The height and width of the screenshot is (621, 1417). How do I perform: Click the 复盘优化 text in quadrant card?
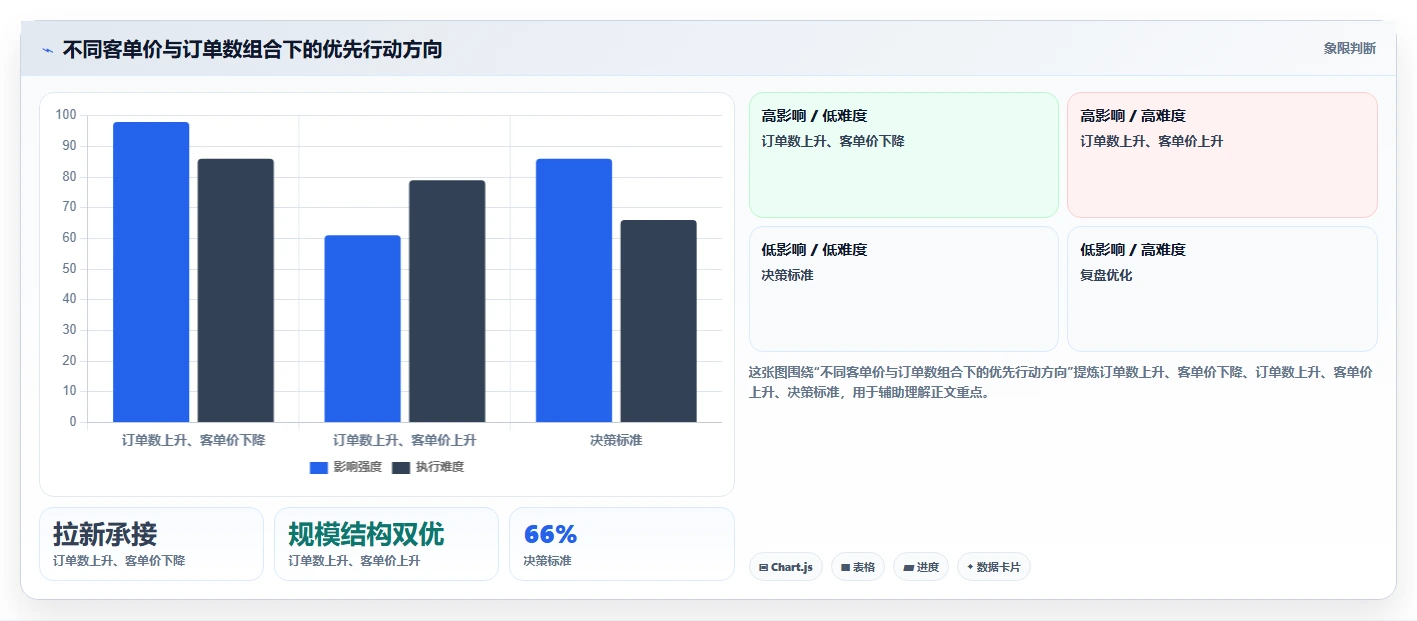click(x=1106, y=275)
